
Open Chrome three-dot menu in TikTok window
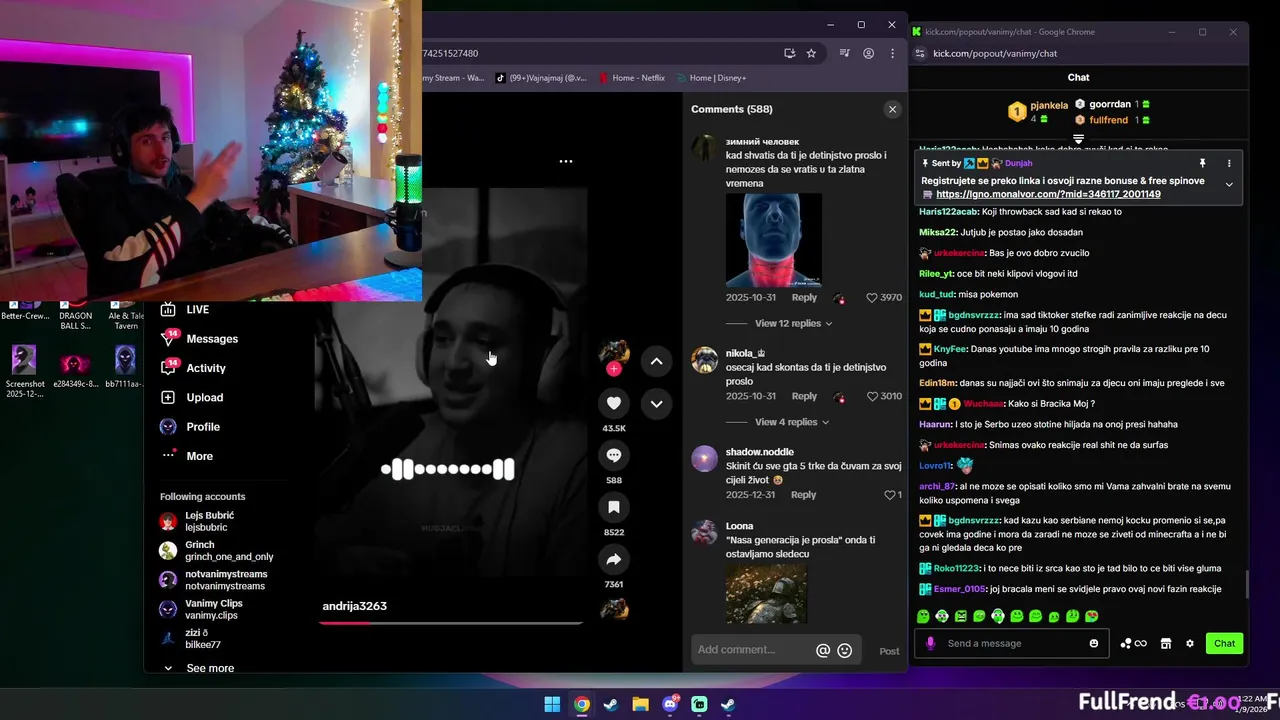tap(892, 53)
